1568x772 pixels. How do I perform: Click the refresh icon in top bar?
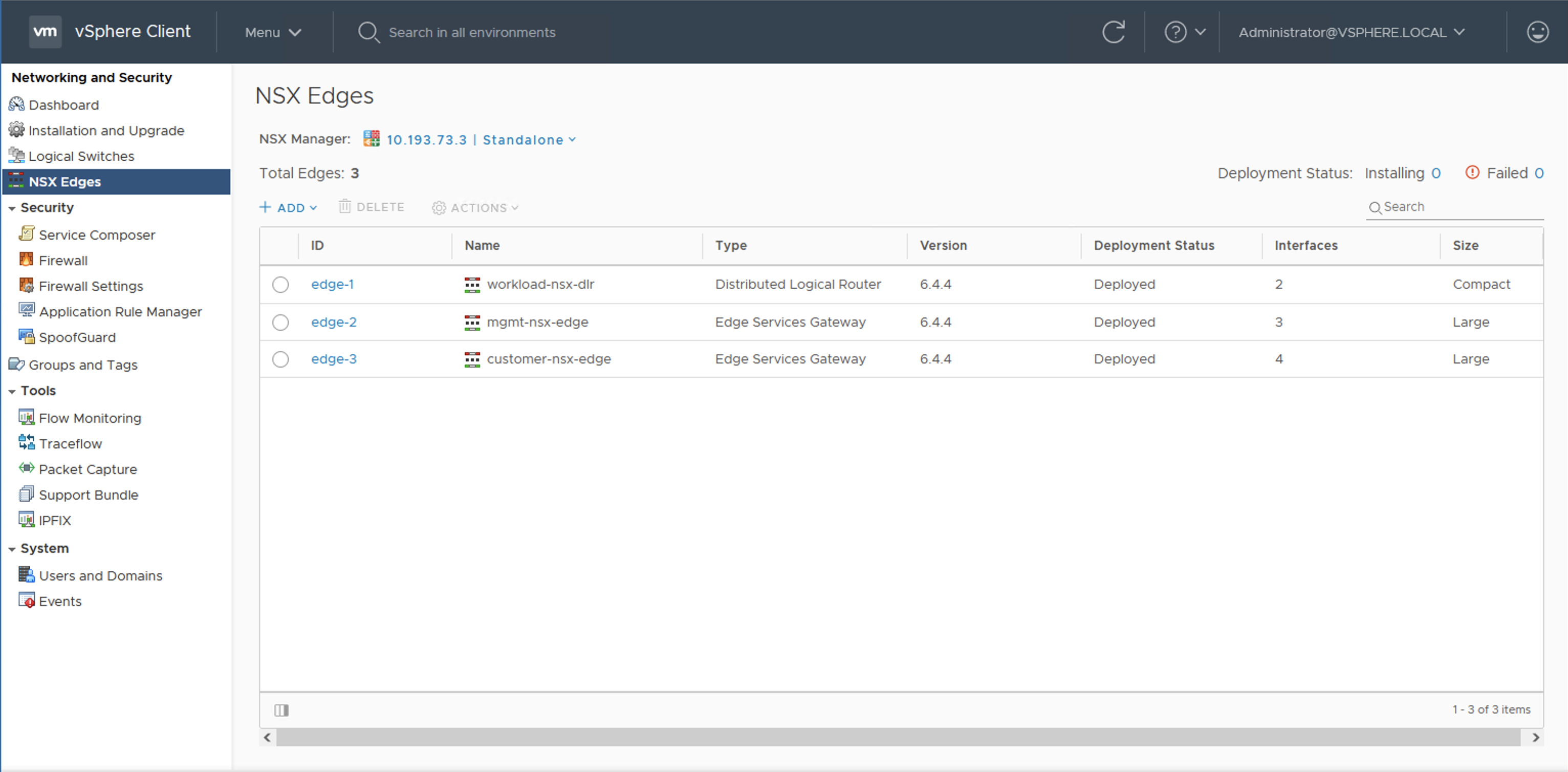[1113, 32]
